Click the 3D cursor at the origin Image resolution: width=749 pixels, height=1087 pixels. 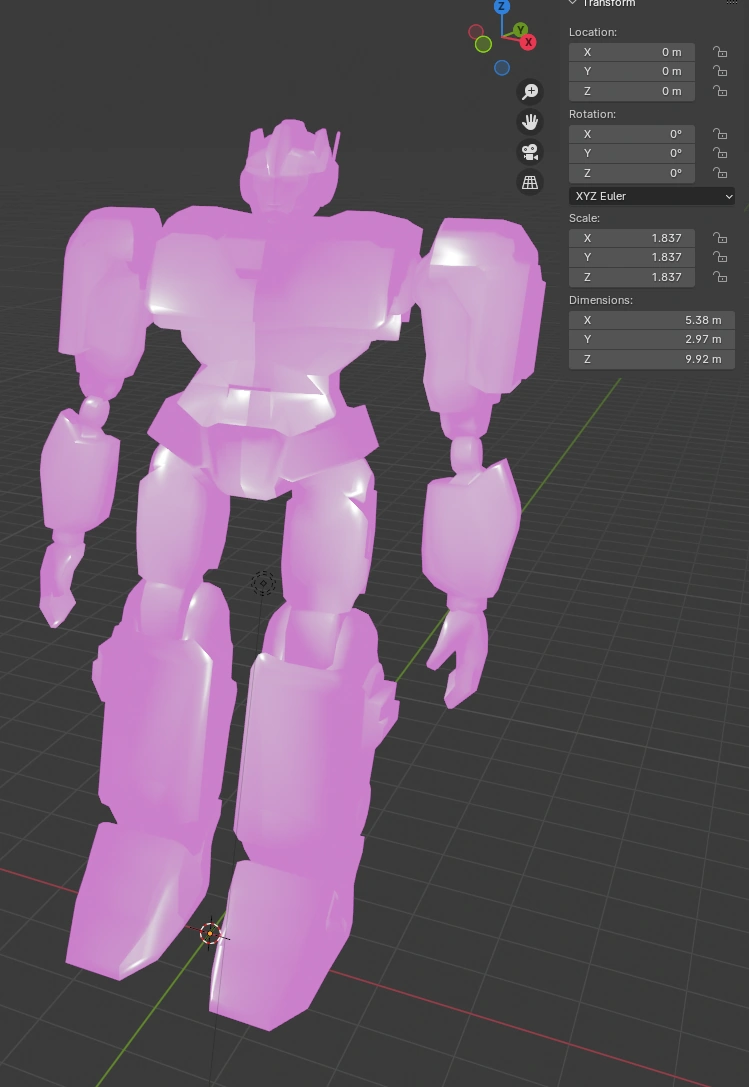tap(210, 934)
